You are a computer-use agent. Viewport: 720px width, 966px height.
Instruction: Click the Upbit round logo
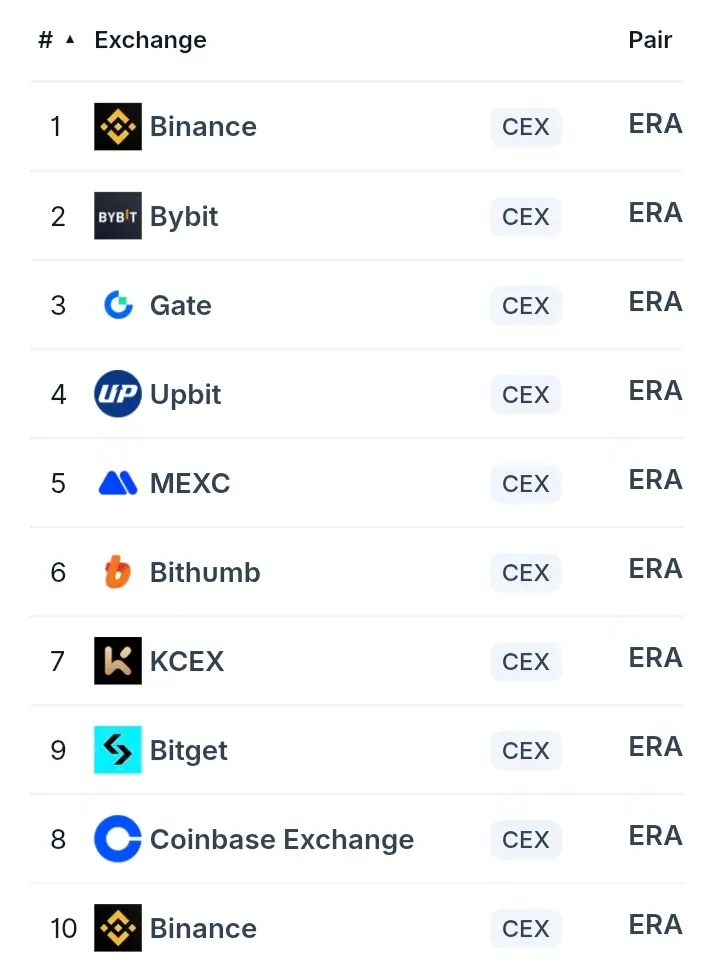[118, 394]
